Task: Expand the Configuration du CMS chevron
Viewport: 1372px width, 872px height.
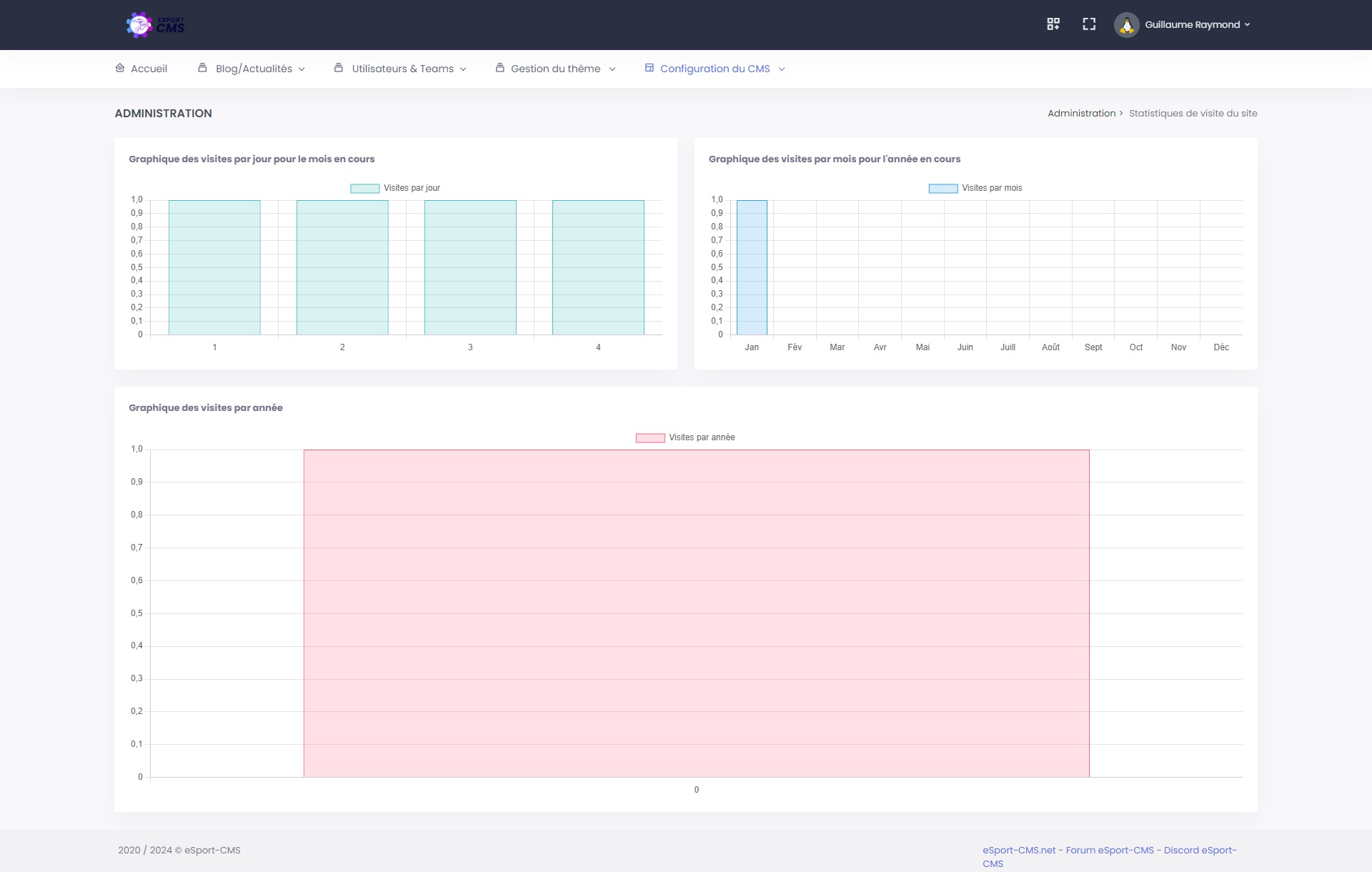Action: [782, 69]
